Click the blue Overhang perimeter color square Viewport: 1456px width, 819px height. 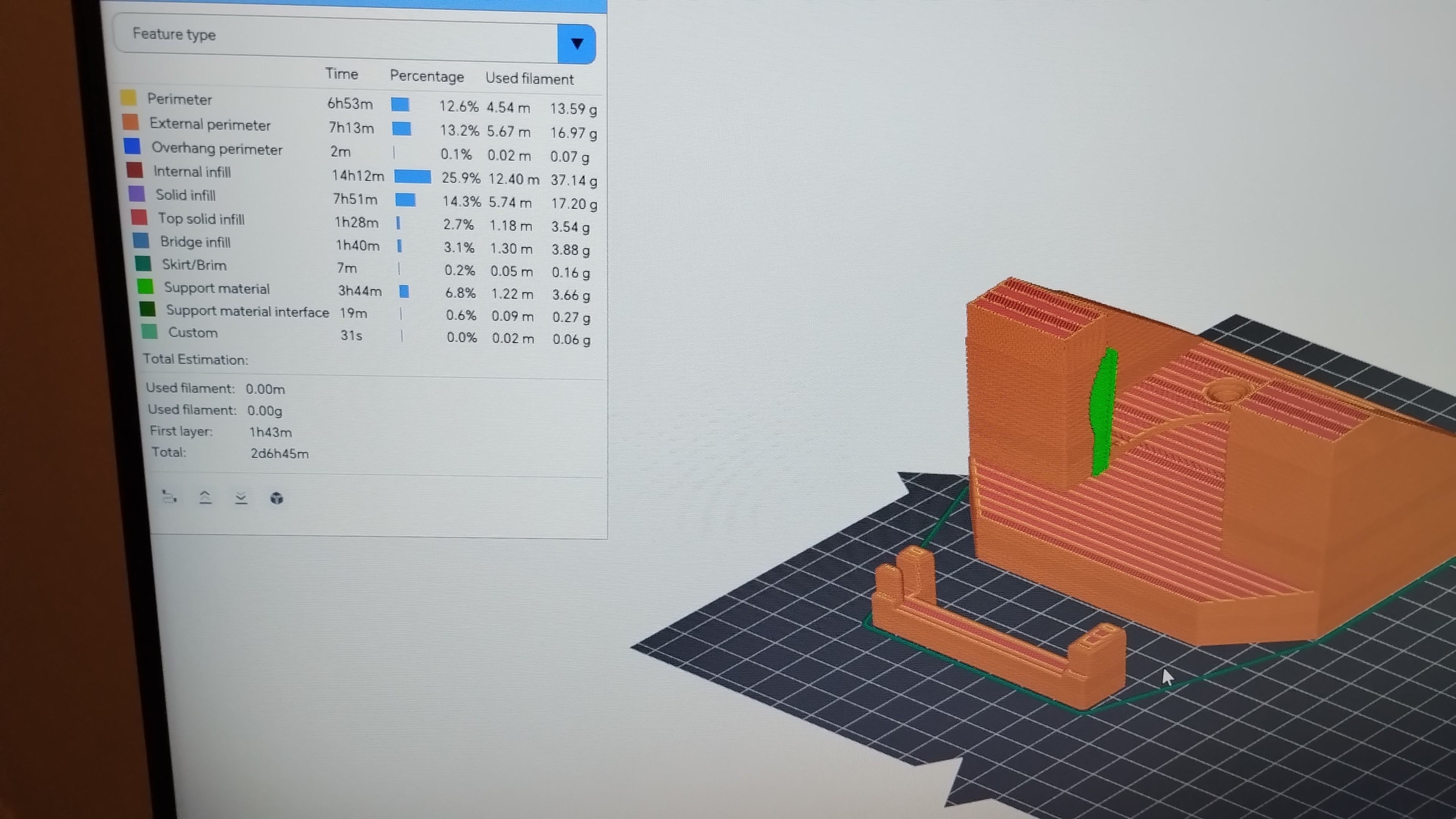click(x=132, y=146)
